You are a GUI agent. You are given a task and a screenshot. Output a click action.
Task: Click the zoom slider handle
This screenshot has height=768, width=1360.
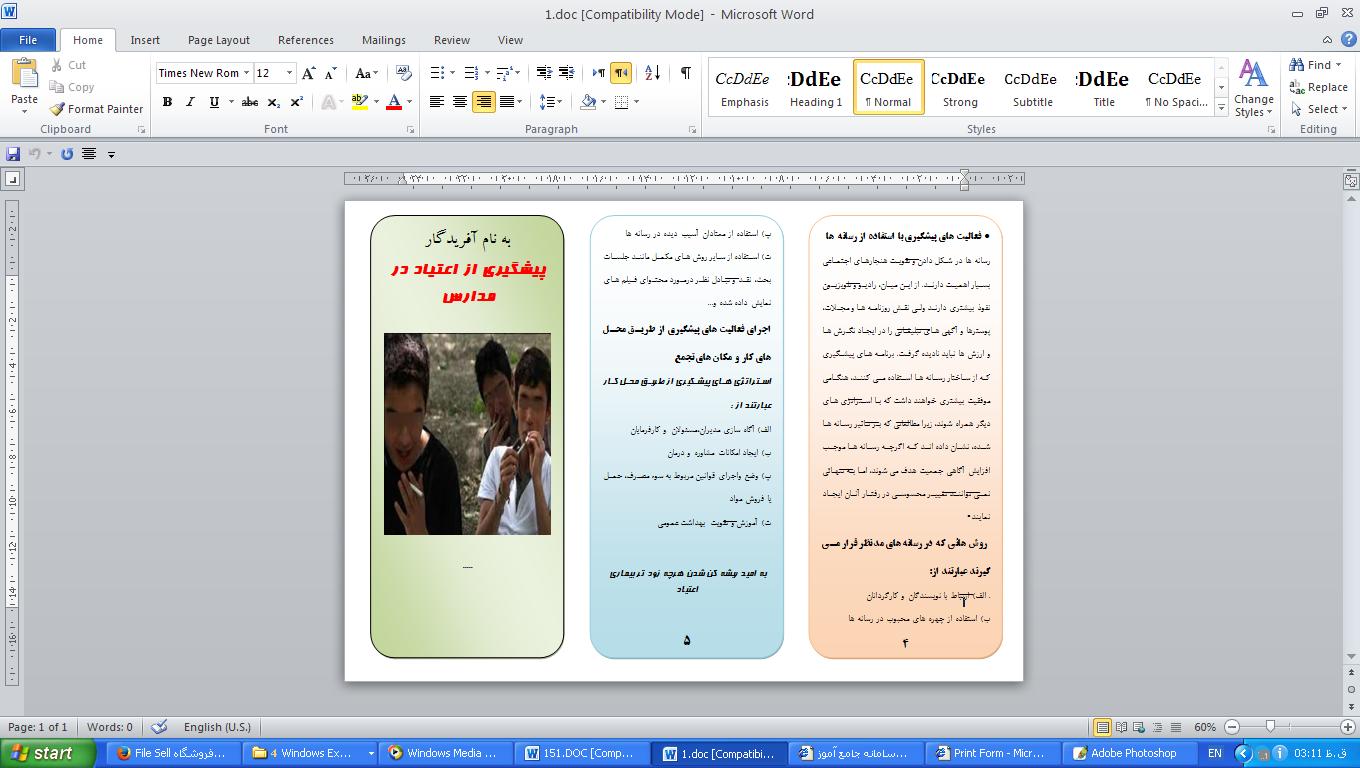click(x=1270, y=727)
